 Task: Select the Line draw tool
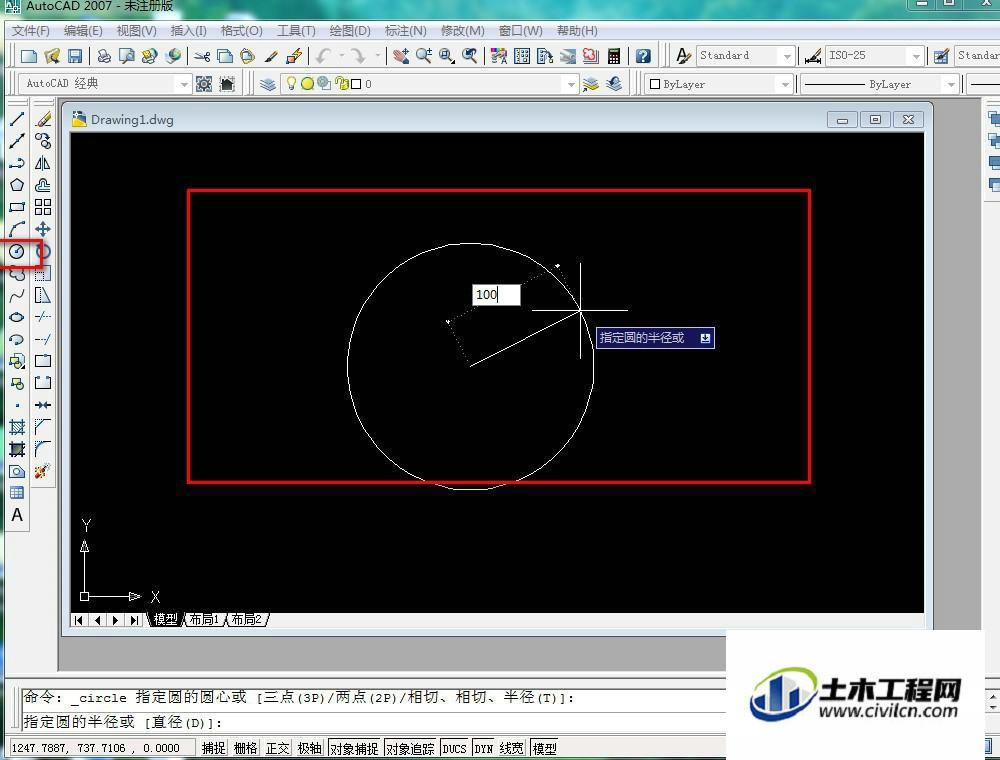[17, 119]
